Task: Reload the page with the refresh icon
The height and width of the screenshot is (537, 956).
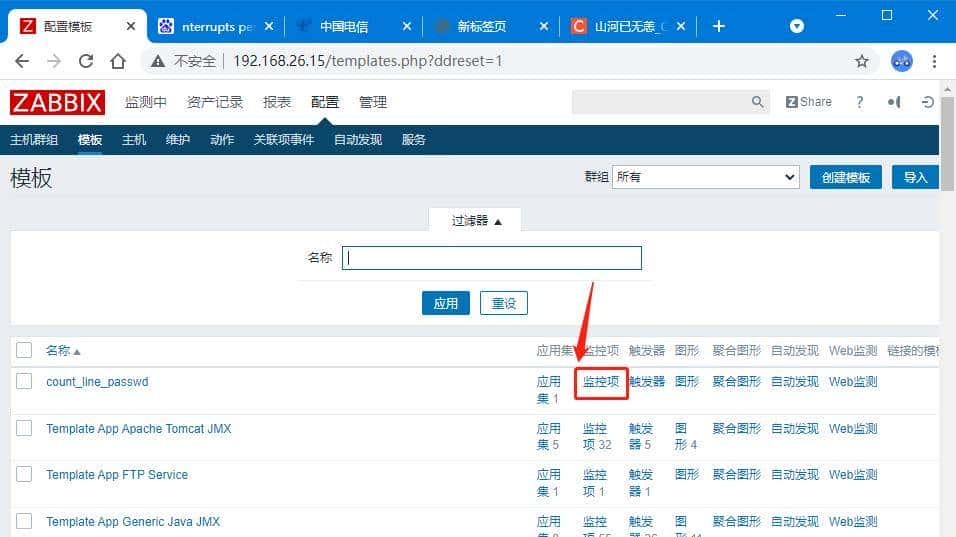Action: (86, 61)
